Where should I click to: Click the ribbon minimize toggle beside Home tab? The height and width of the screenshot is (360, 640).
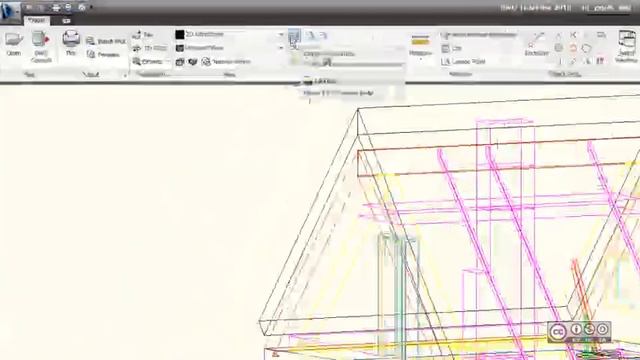tap(67, 20)
